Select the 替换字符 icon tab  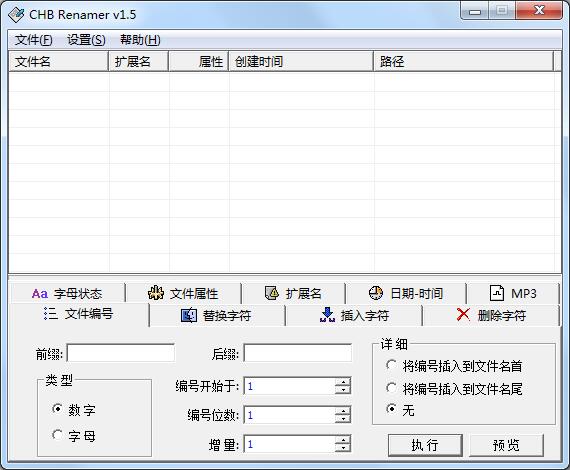pos(217,315)
